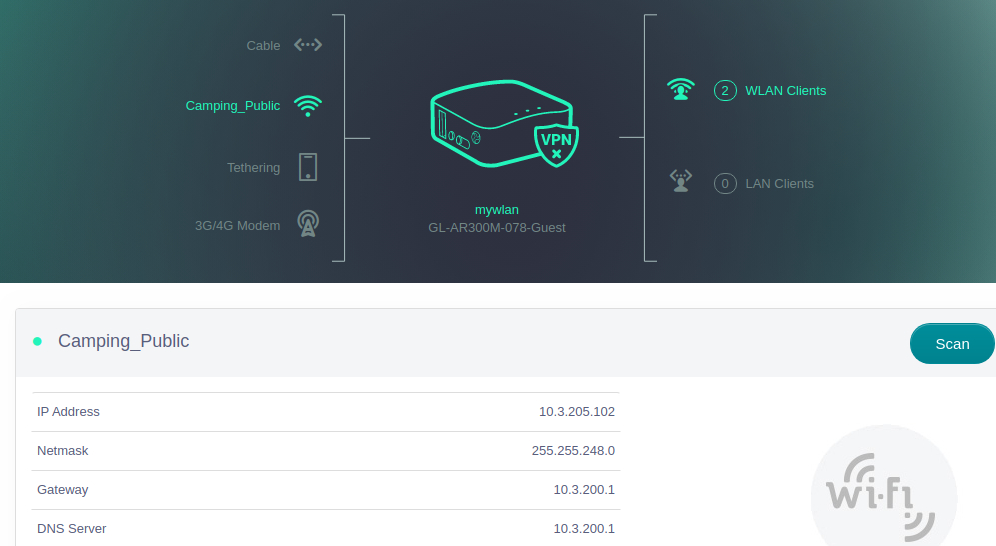Click the WLAN client count badge

coord(725,91)
